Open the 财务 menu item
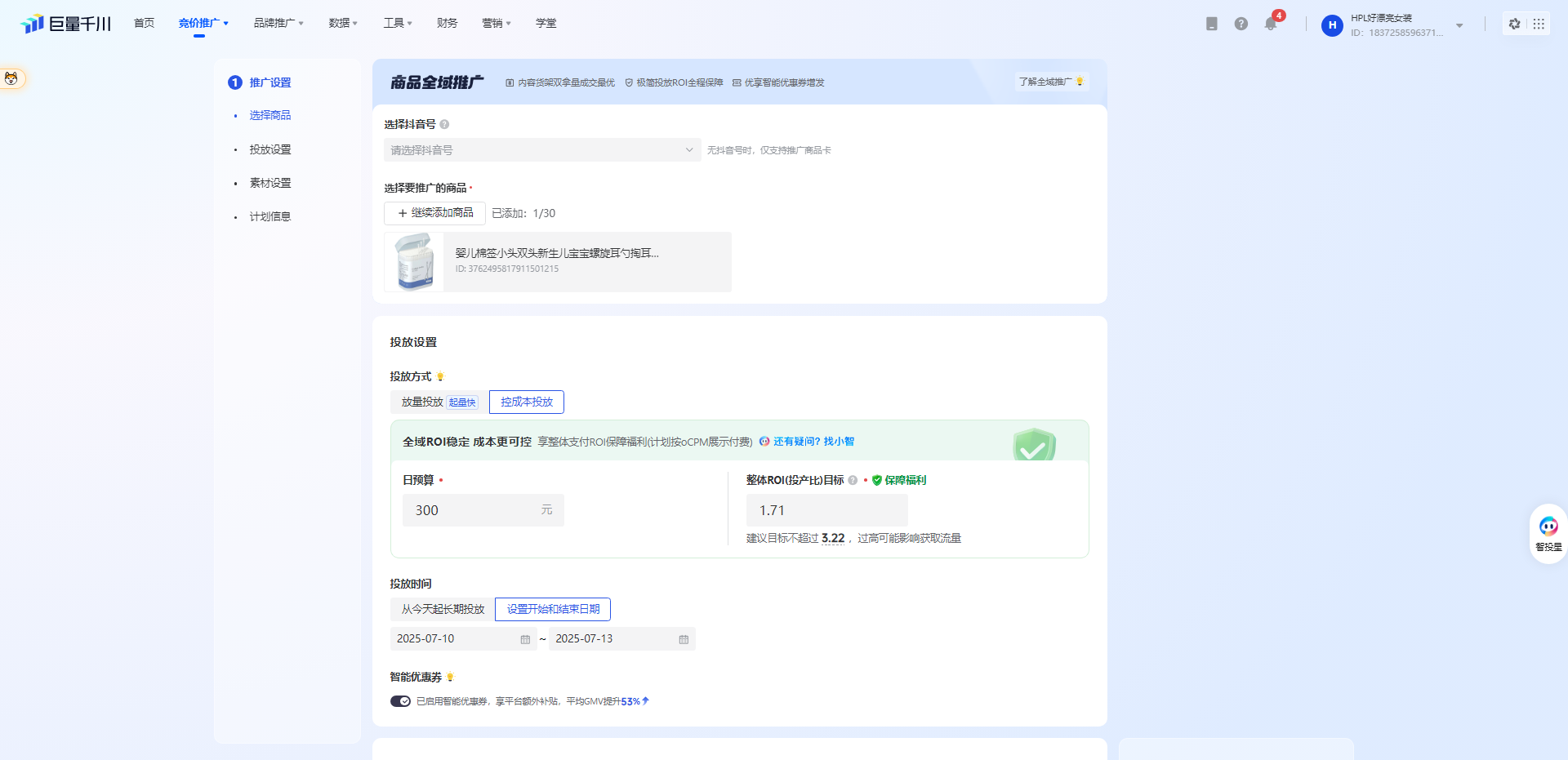1568x760 pixels. pos(447,23)
